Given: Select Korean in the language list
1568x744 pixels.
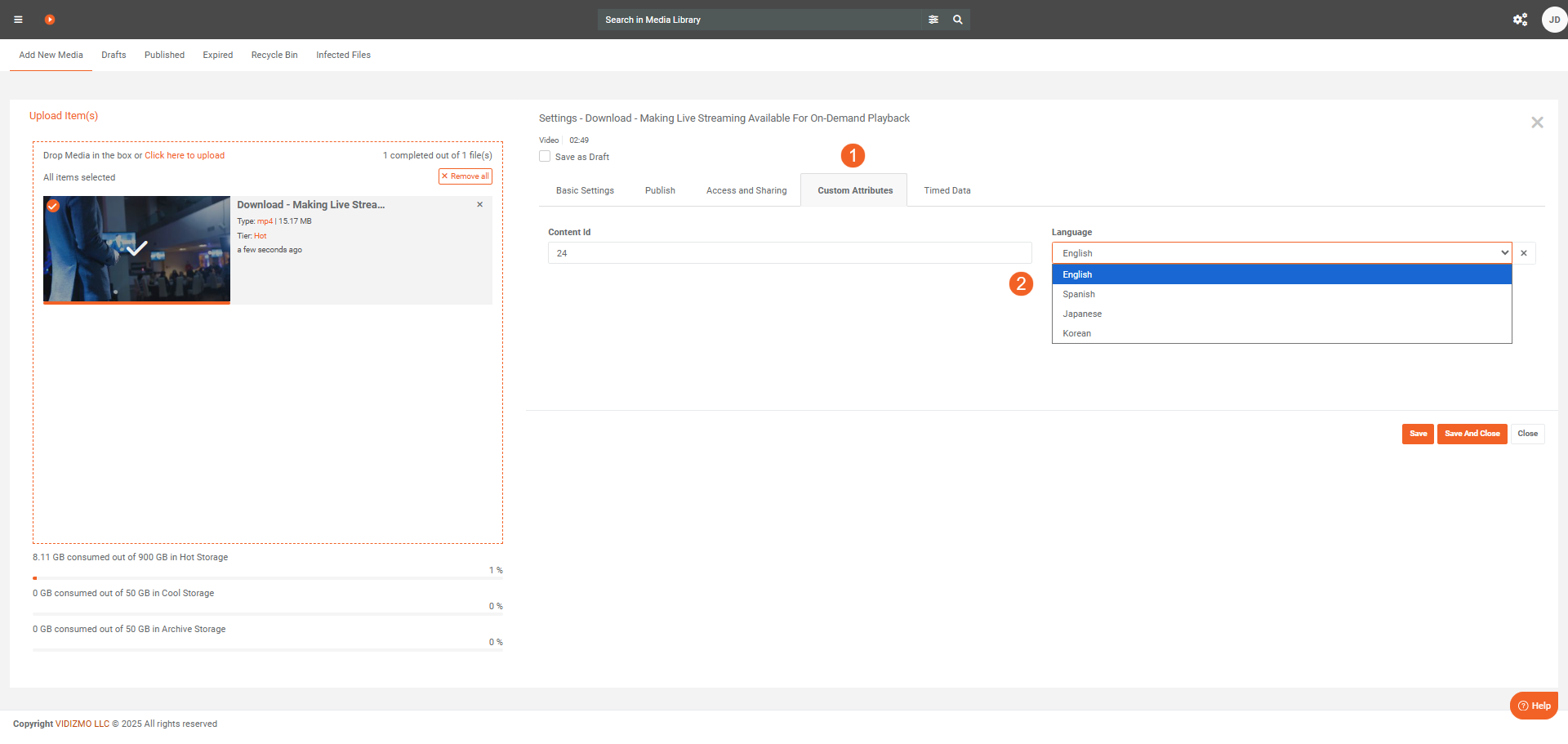Looking at the screenshot, I should pyautogui.click(x=1076, y=333).
